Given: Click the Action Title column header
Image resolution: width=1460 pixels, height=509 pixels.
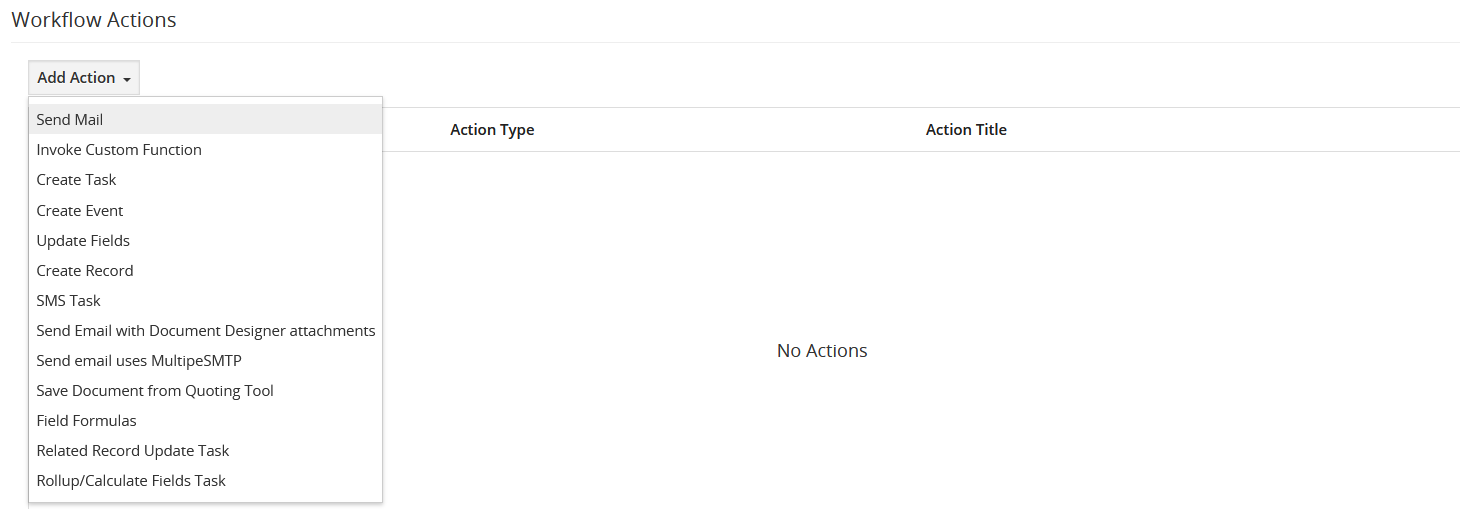Looking at the screenshot, I should (x=966, y=130).
